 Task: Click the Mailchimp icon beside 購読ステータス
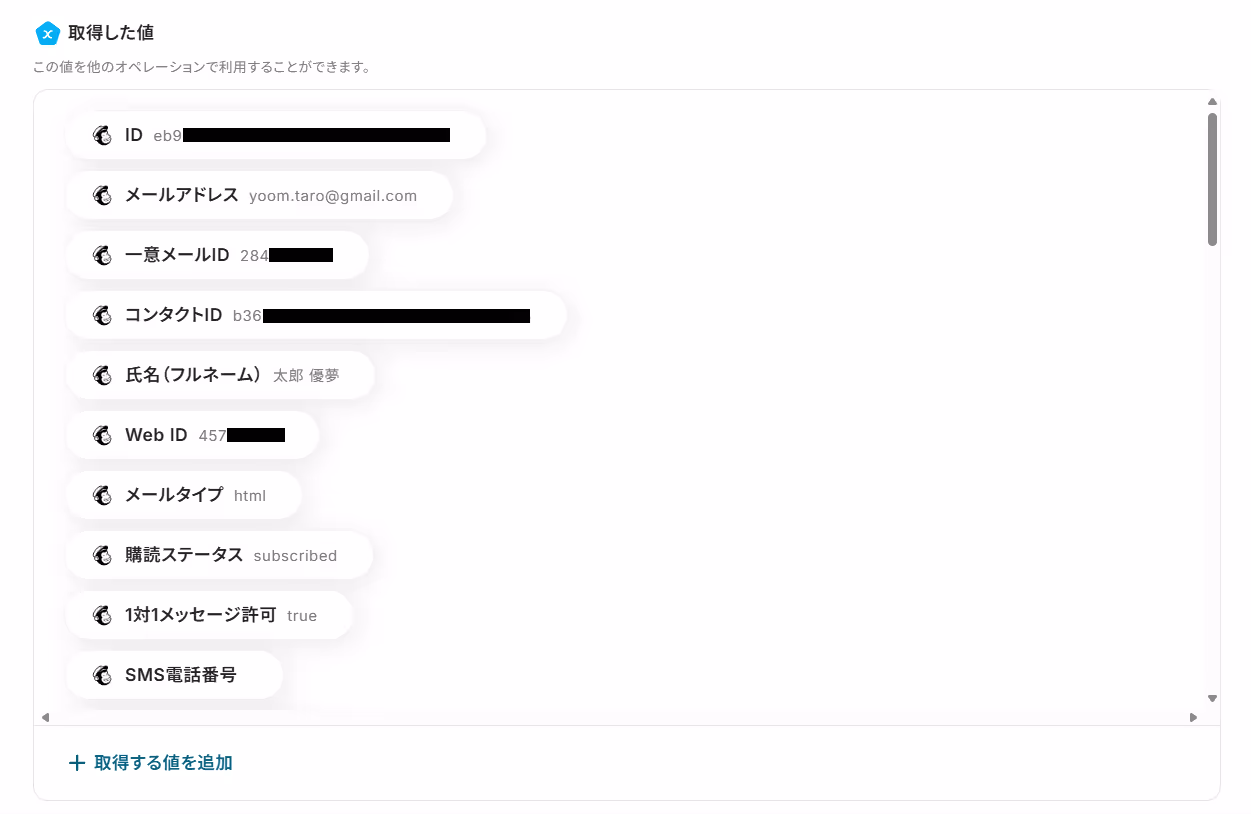pyautogui.click(x=102, y=555)
